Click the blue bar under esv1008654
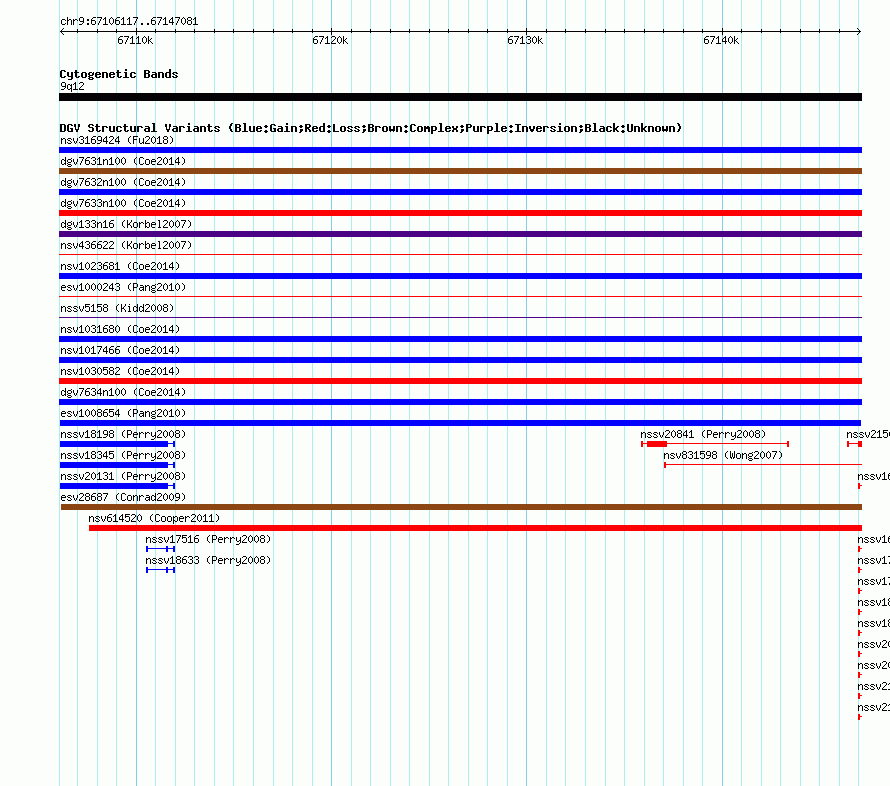 pyautogui.click(x=460, y=423)
